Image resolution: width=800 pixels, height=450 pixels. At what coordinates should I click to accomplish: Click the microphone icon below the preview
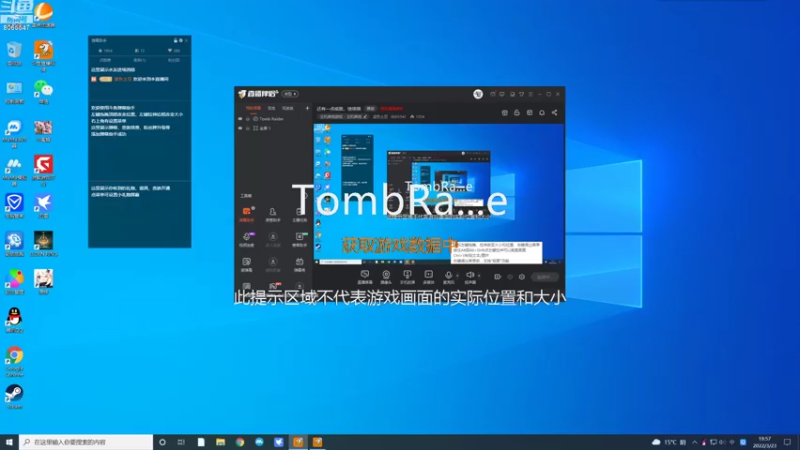pos(448,277)
